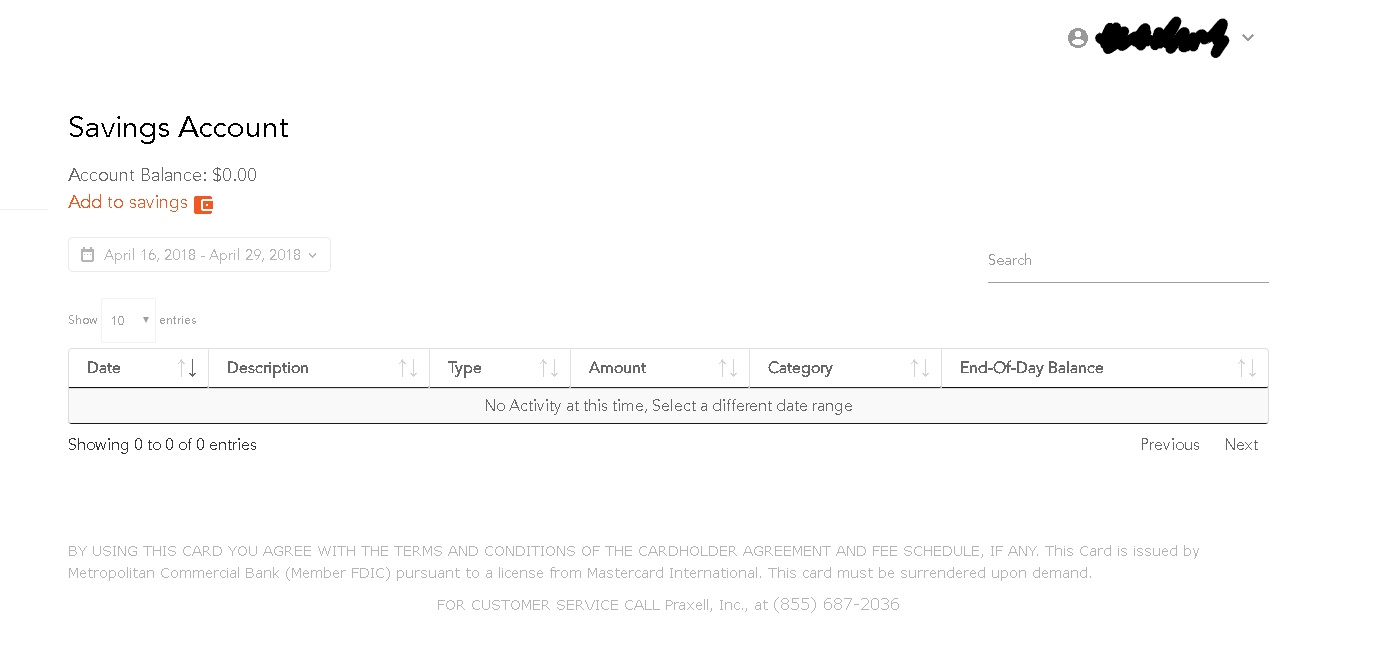Screen dimensions: 1378x666
Task: Click the Account Balance $0.00 text
Action: [162, 175]
